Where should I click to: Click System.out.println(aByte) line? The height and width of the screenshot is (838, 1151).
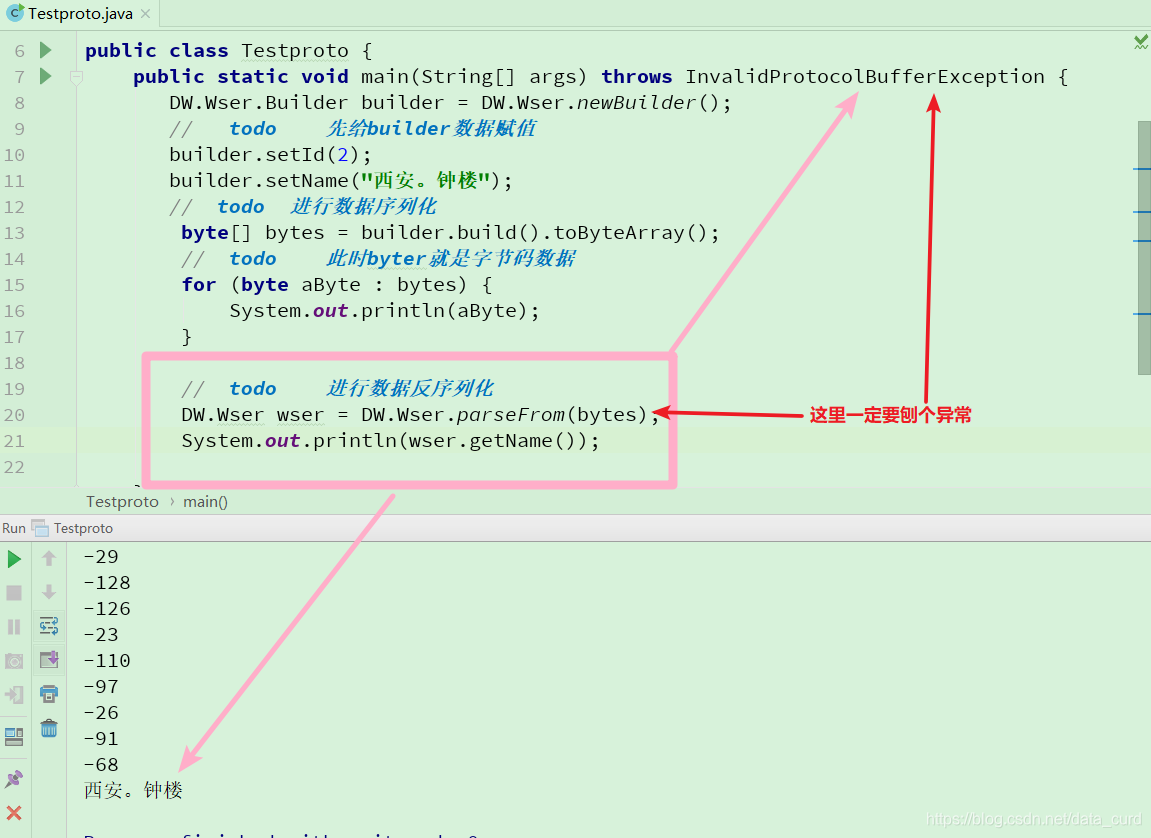click(384, 311)
